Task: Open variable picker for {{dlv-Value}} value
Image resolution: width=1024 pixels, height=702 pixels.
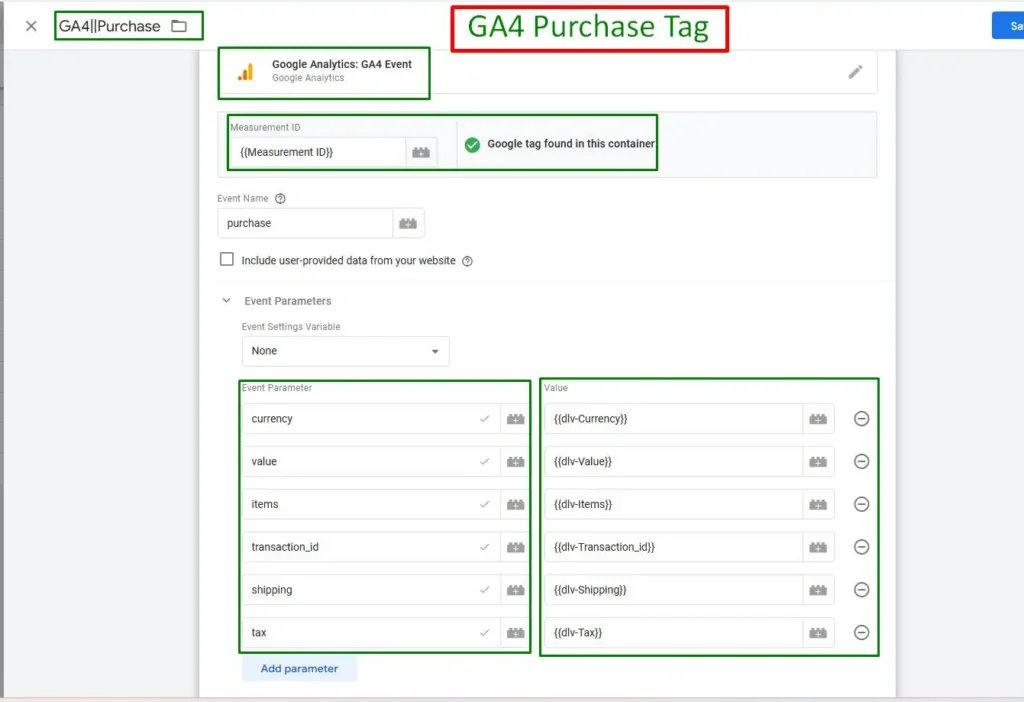Action: [818, 462]
